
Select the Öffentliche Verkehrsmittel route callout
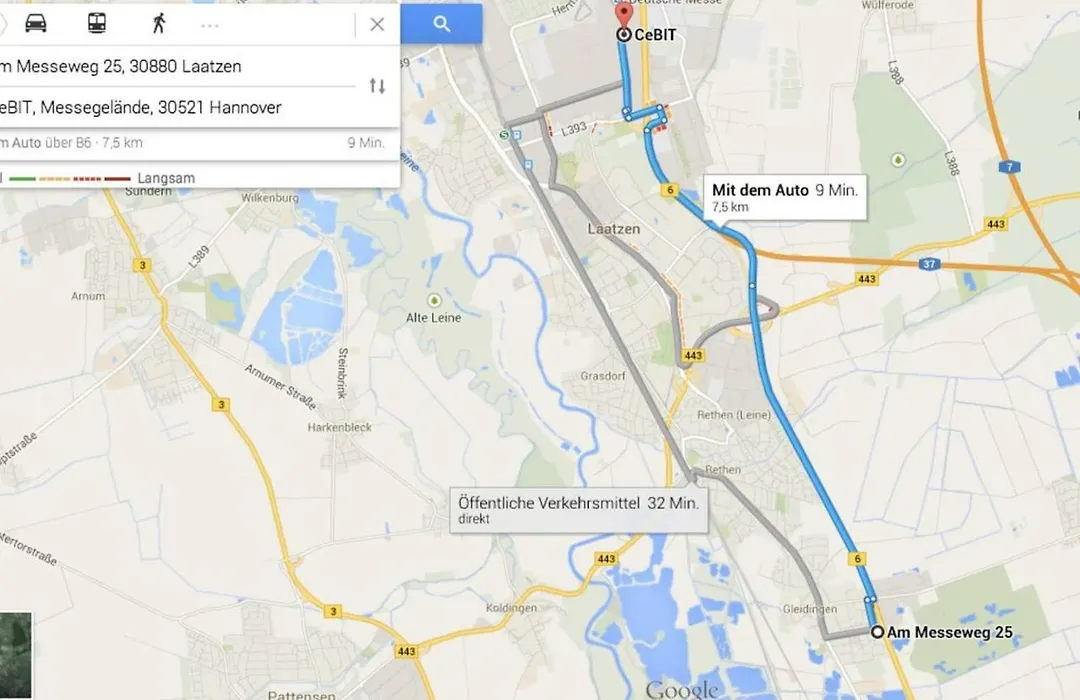coord(579,511)
